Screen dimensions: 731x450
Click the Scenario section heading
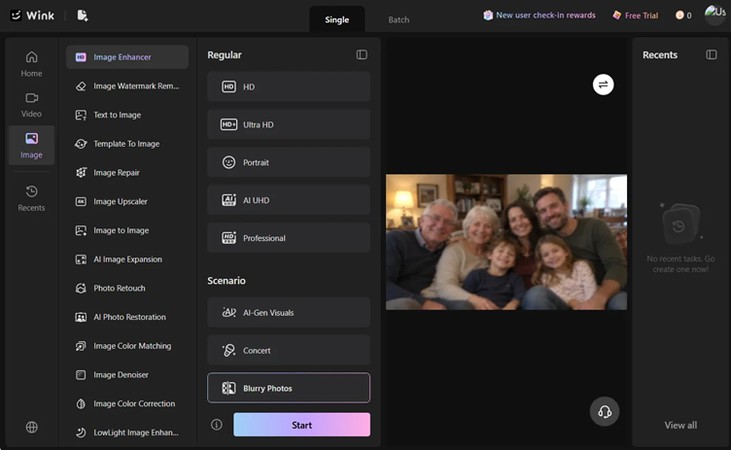click(x=226, y=280)
